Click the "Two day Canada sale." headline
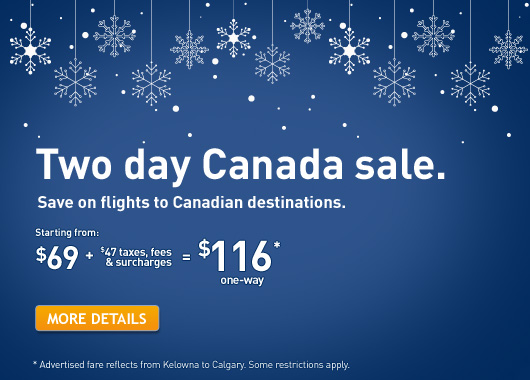This screenshot has height=380, width=530. pos(241,165)
